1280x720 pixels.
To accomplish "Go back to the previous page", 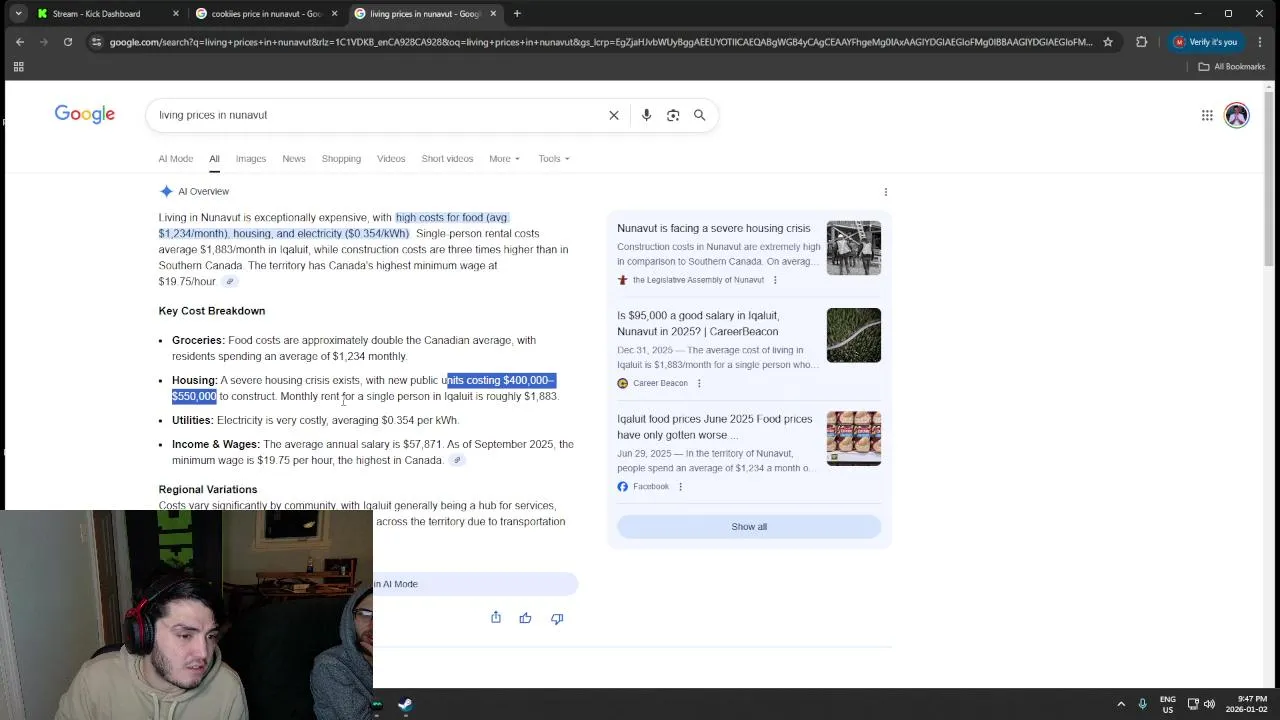I will point(20,42).
